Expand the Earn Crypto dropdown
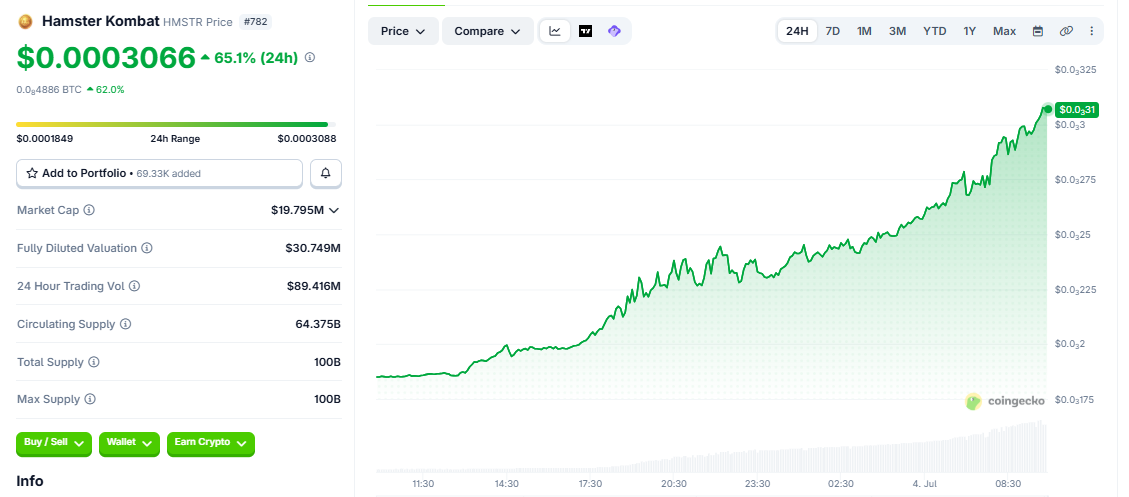The height and width of the screenshot is (497, 1129). tap(211, 443)
